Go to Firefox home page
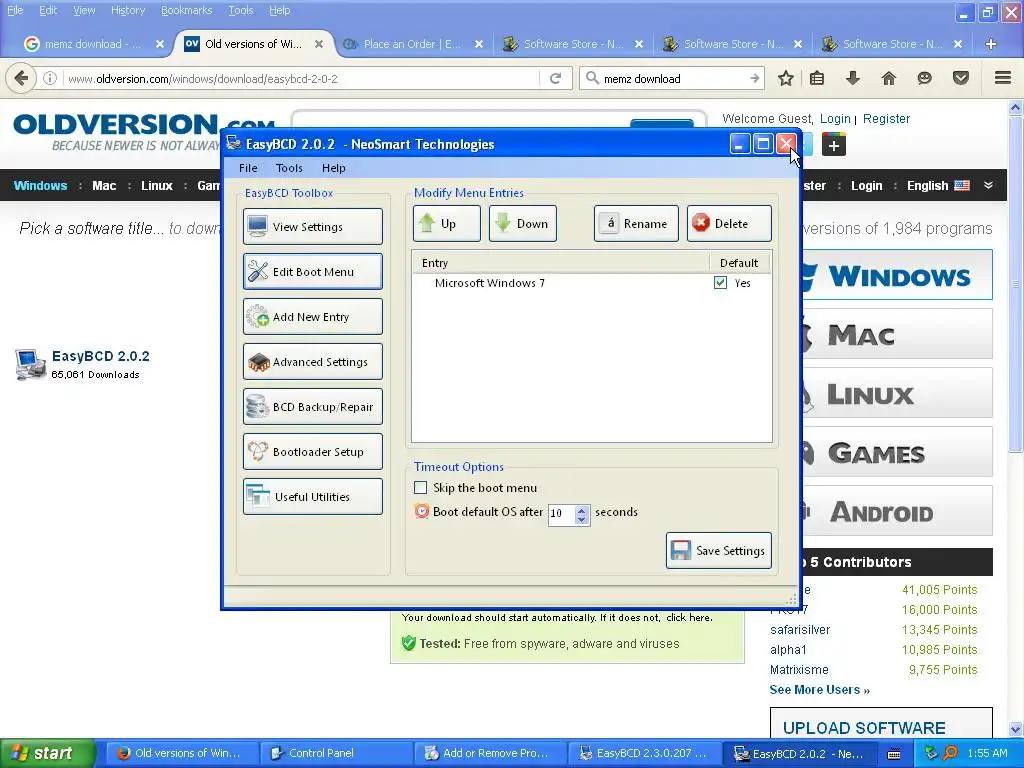The width and height of the screenshot is (1024, 768). (889, 78)
